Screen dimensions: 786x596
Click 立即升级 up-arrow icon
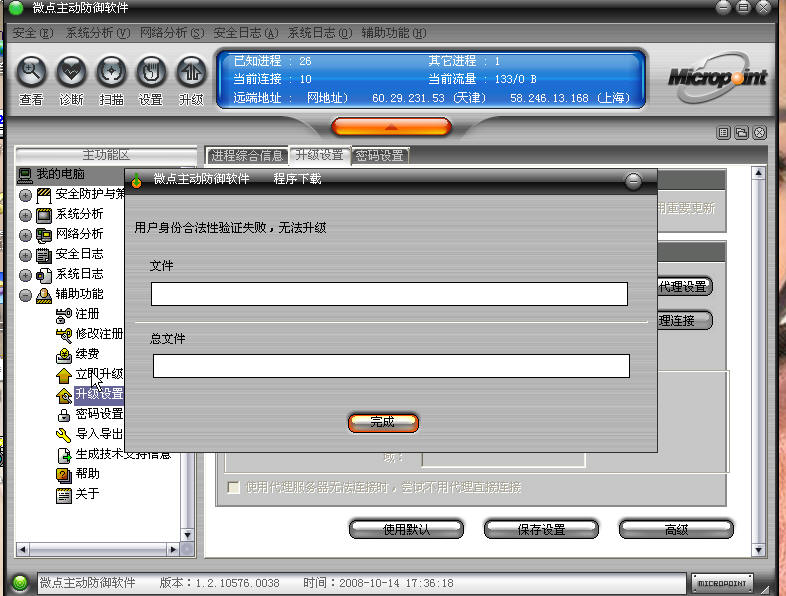[64, 375]
